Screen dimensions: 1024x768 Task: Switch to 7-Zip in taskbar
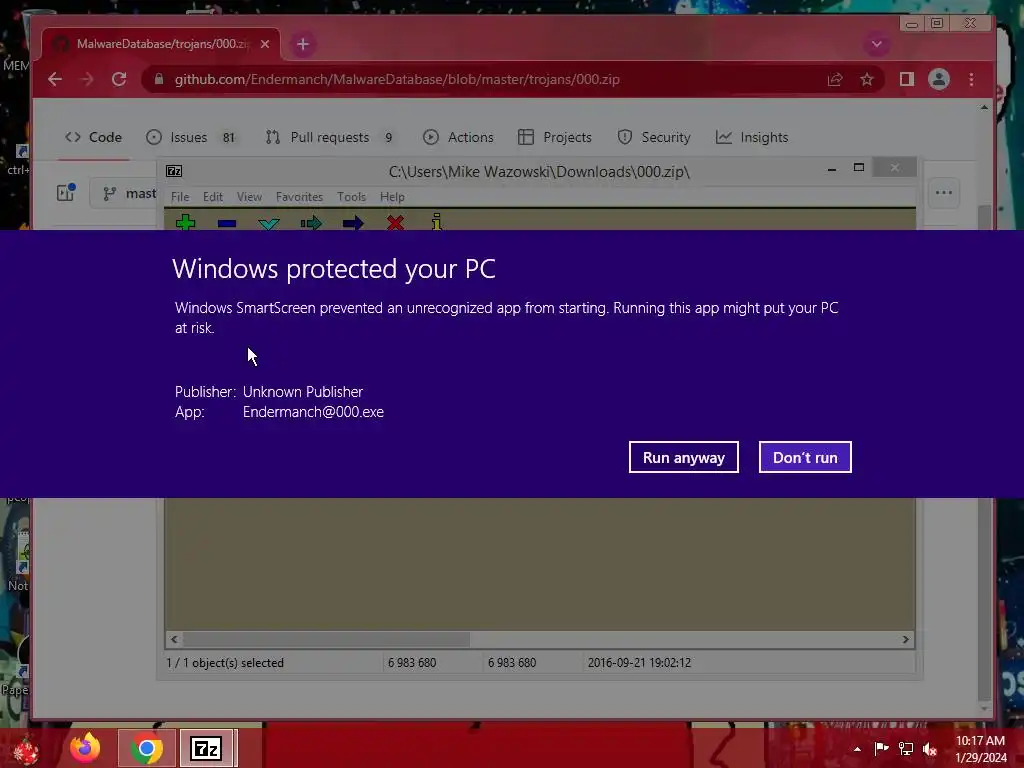point(206,748)
